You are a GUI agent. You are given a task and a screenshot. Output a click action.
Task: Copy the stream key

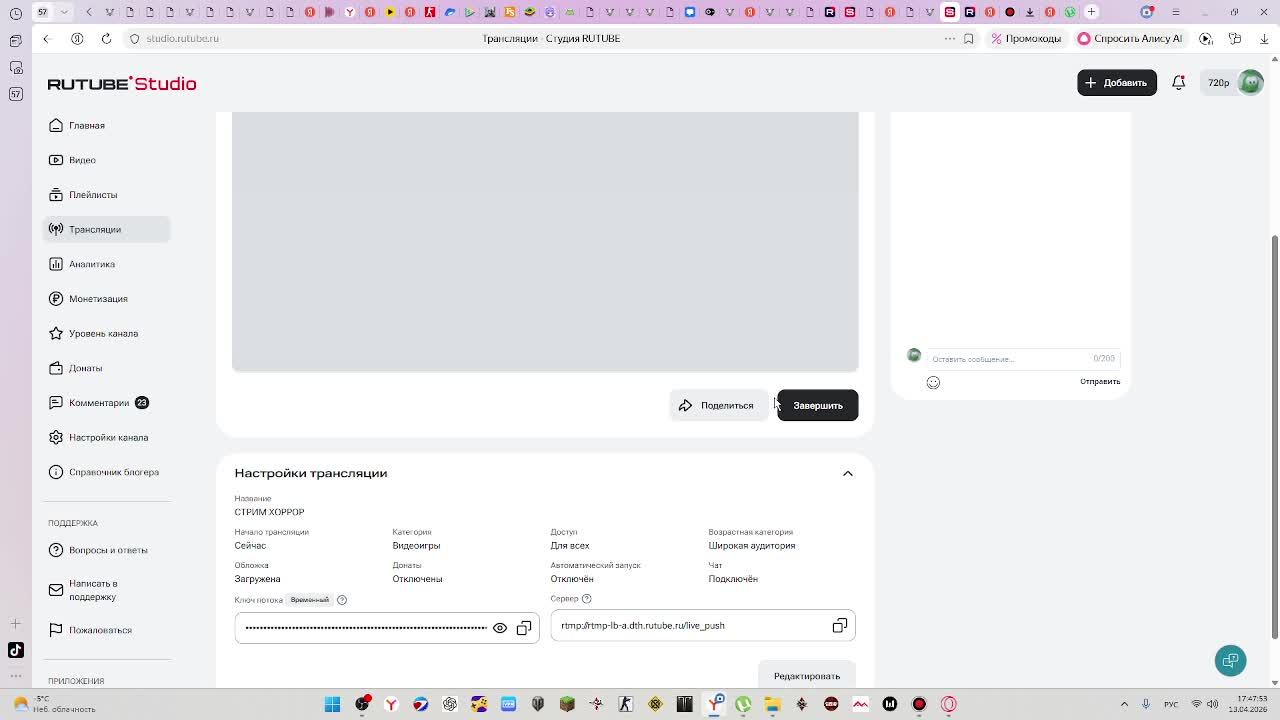[524, 628]
